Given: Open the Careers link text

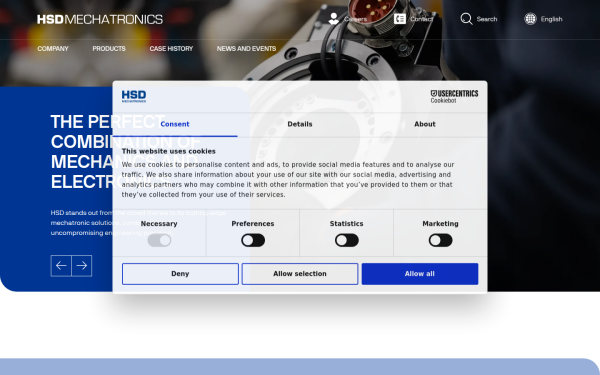Looking at the screenshot, I should pyautogui.click(x=355, y=19).
